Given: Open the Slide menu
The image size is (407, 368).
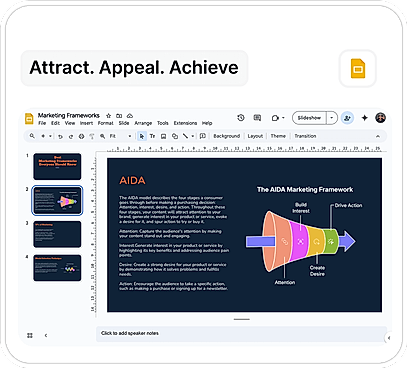Looking at the screenshot, I should point(124,123).
